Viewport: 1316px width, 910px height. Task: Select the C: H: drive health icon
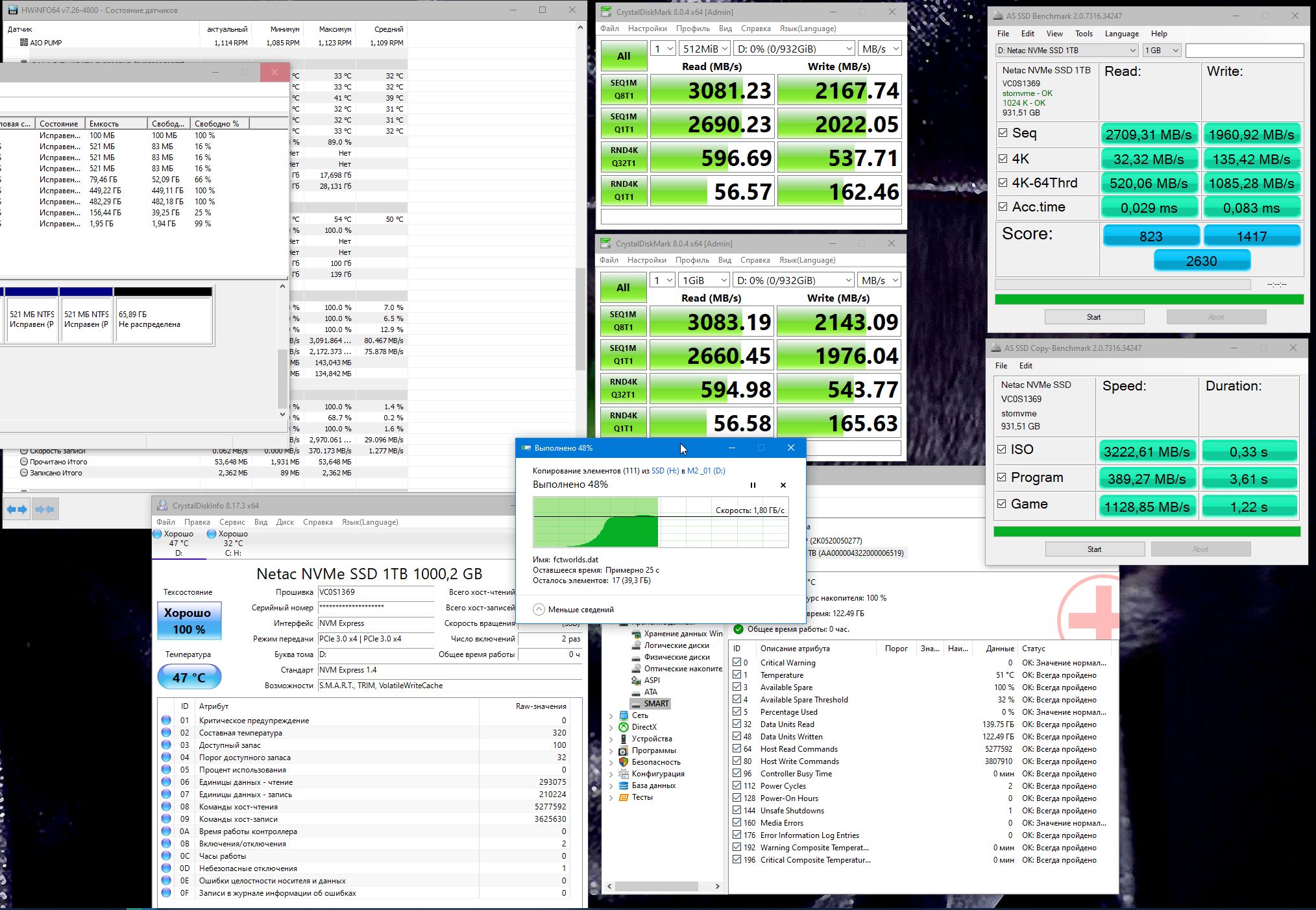[x=212, y=534]
